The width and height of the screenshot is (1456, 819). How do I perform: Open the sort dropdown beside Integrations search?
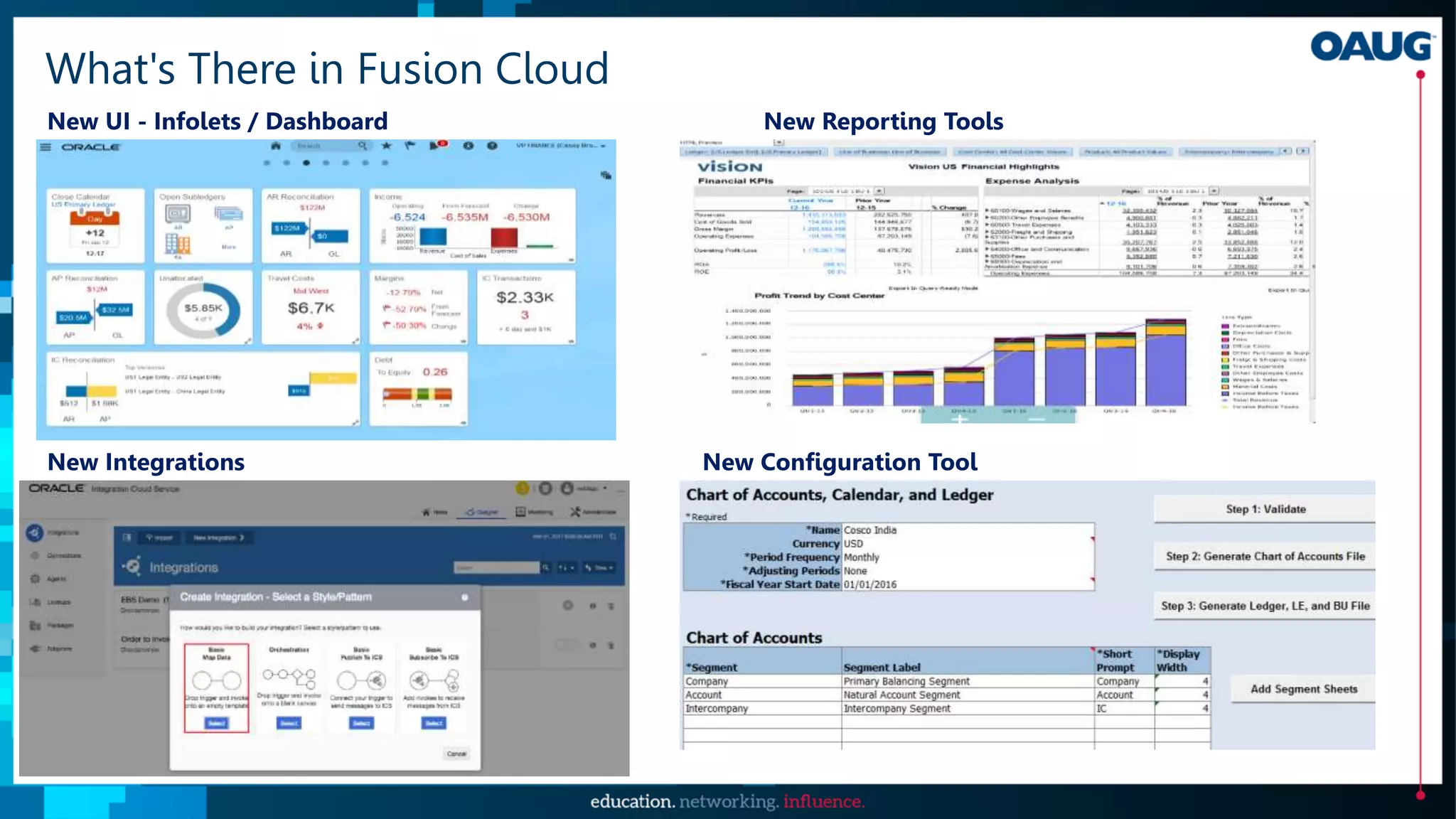(567, 567)
